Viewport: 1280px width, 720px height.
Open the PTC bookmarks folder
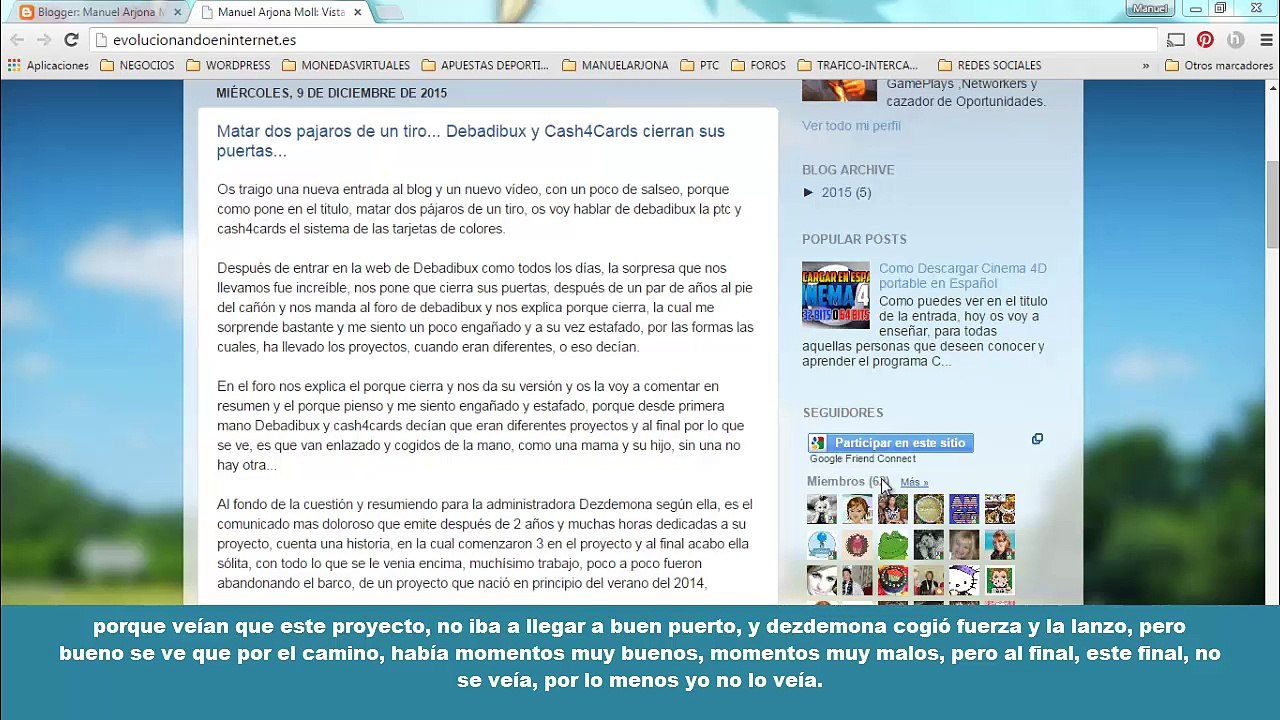tap(700, 65)
